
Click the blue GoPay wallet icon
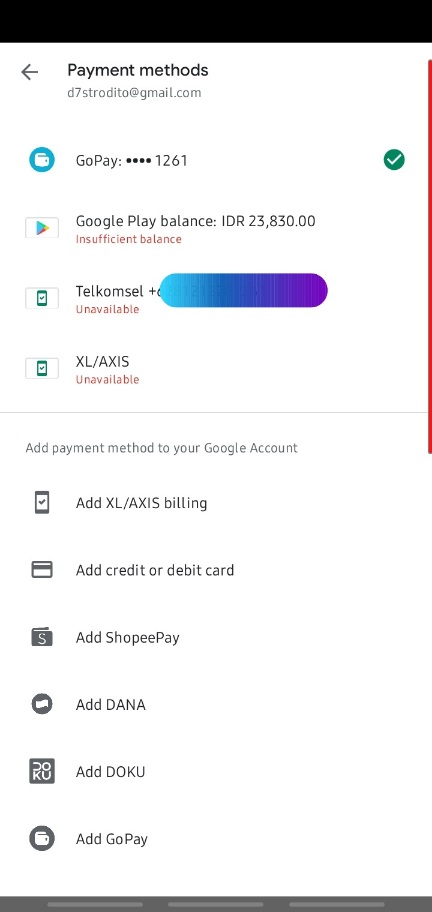pyautogui.click(x=42, y=159)
